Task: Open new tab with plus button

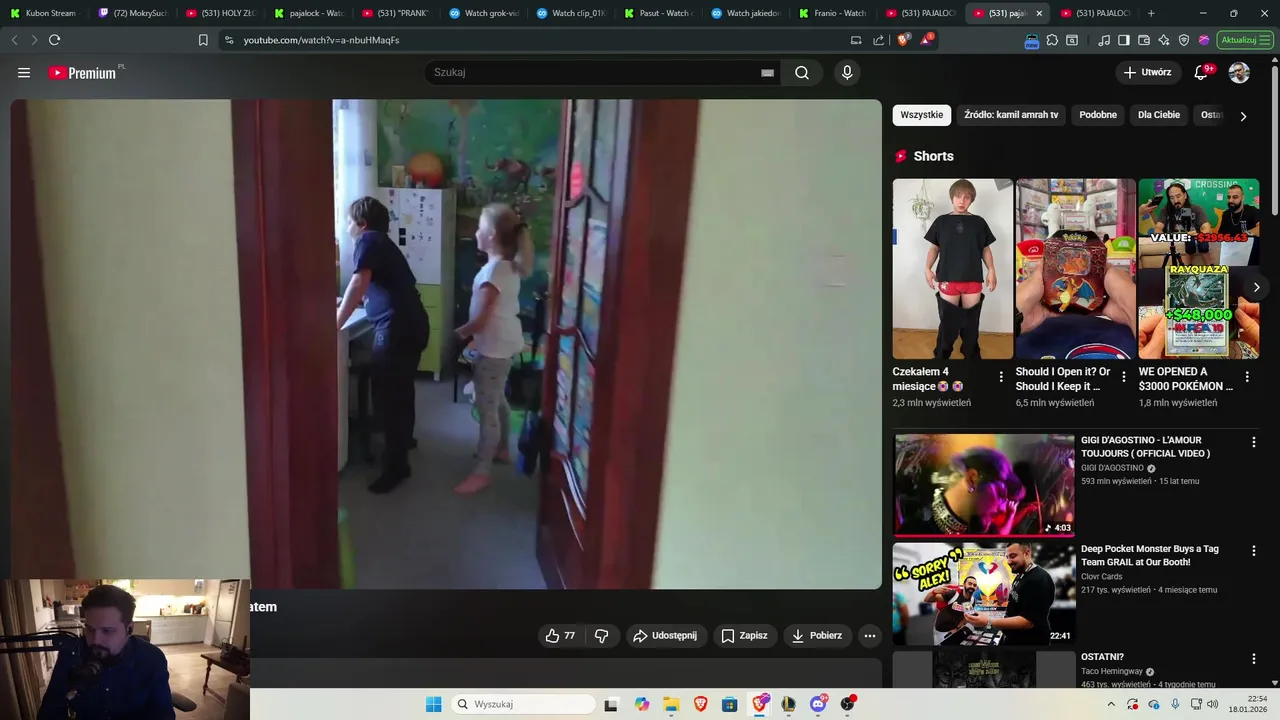Action: point(1151,13)
